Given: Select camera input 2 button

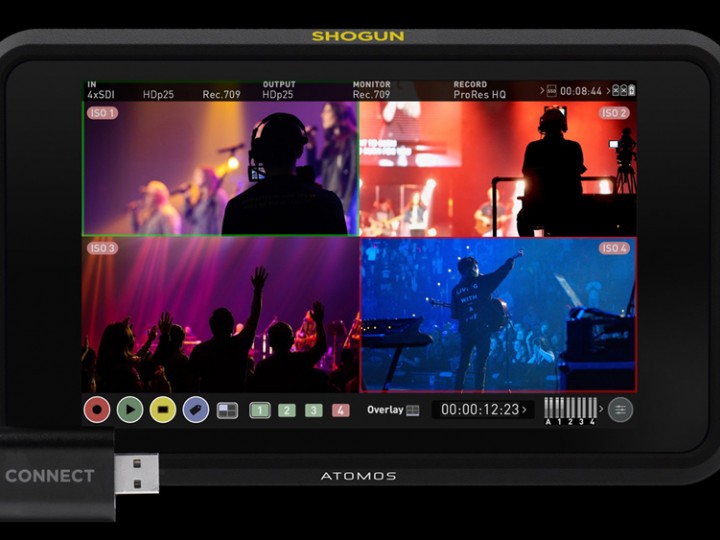Looking at the screenshot, I should pyautogui.click(x=287, y=410).
